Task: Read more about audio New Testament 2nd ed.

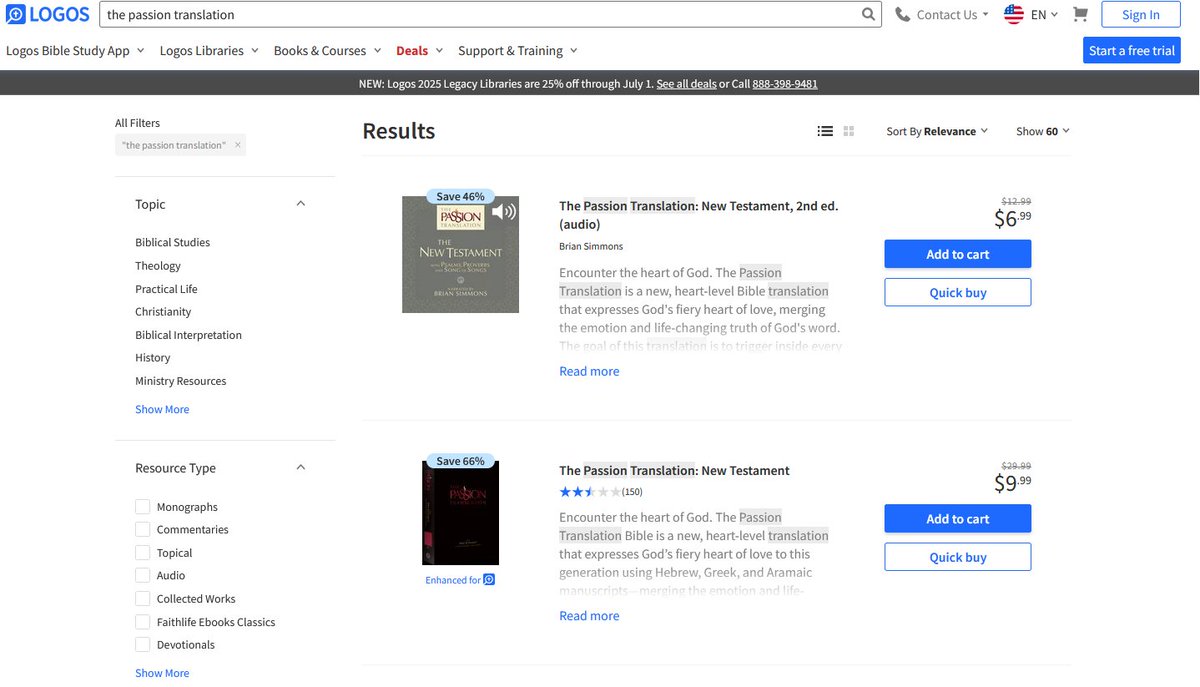Action: pos(589,371)
